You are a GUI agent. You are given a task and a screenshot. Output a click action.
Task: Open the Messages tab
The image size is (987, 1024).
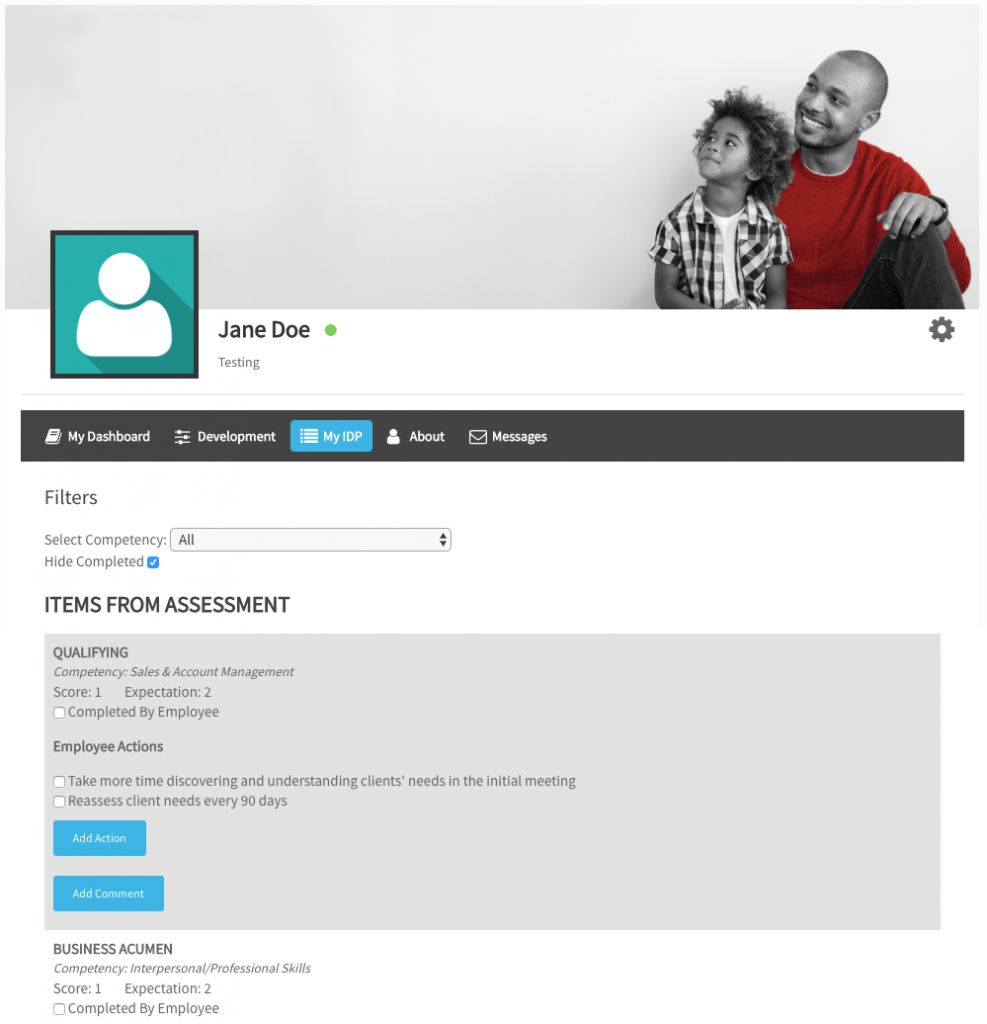pyautogui.click(x=508, y=436)
